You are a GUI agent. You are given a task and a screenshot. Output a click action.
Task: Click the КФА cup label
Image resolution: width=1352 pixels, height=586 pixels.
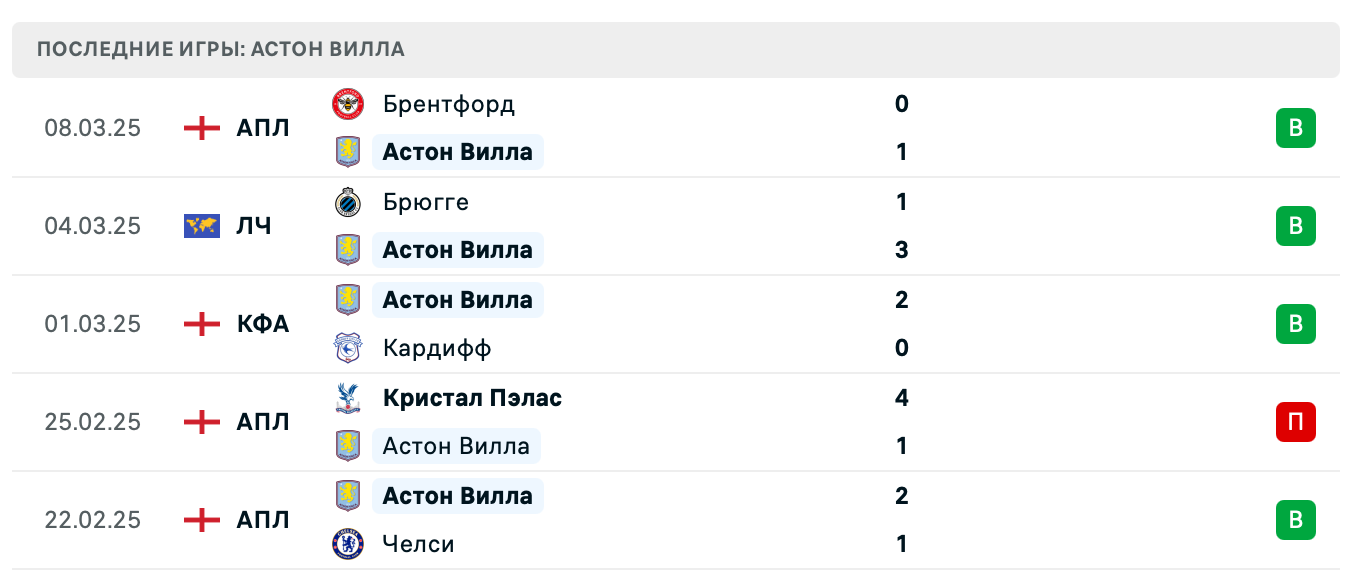coord(263,324)
